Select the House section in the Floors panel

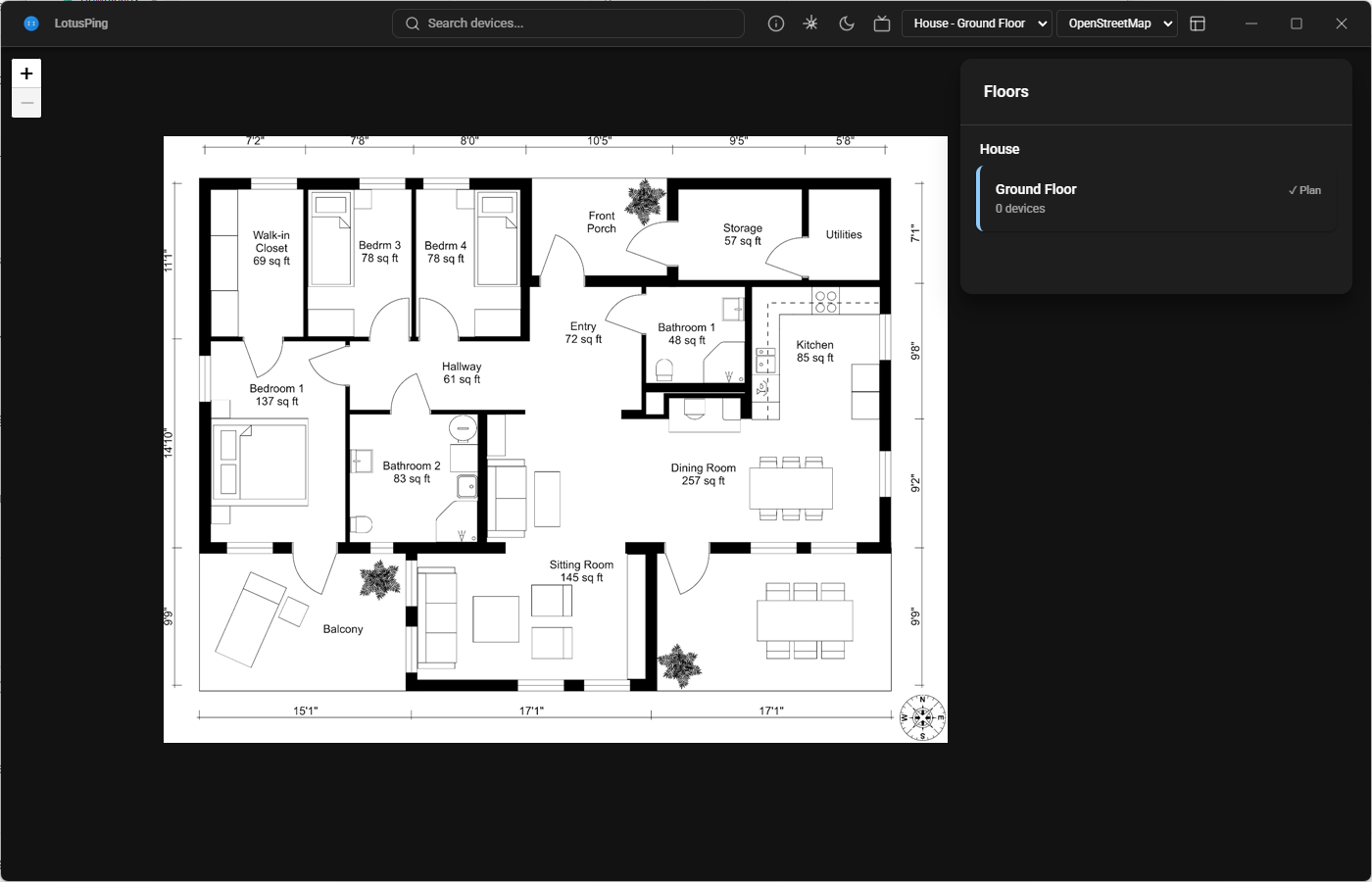(1000, 149)
